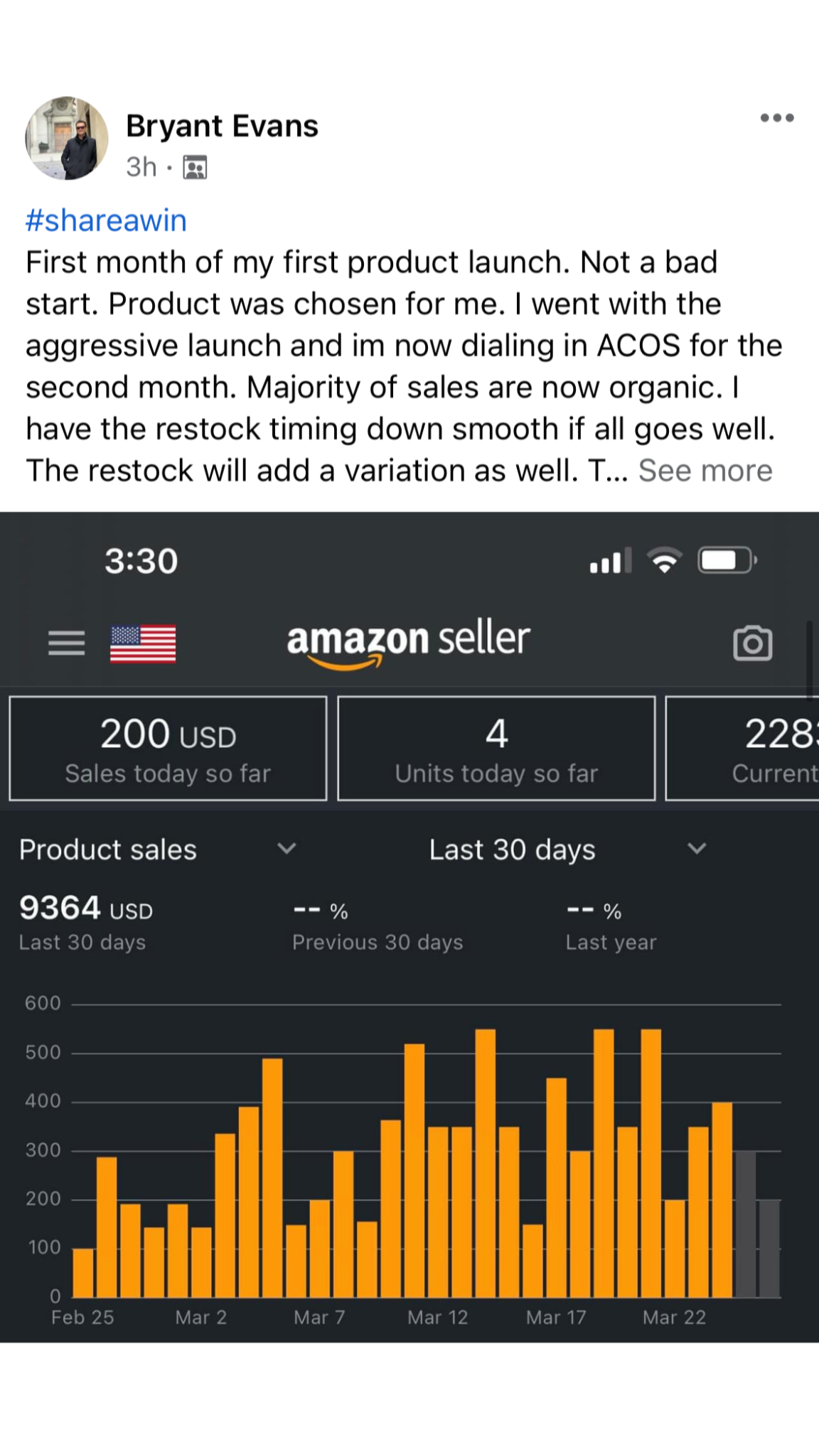Tap the group audience icon beside 3h
Image resolution: width=819 pixels, height=1456 pixels.
[x=195, y=168]
